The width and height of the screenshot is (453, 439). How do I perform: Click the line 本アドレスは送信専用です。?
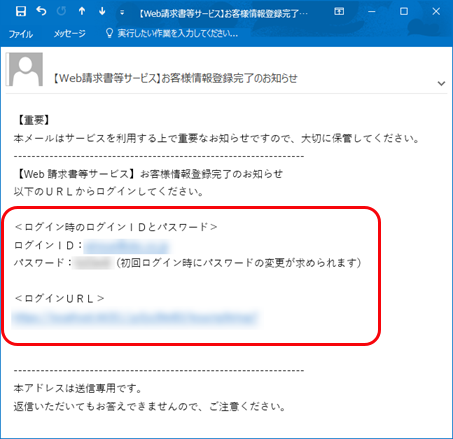click(x=78, y=388)
